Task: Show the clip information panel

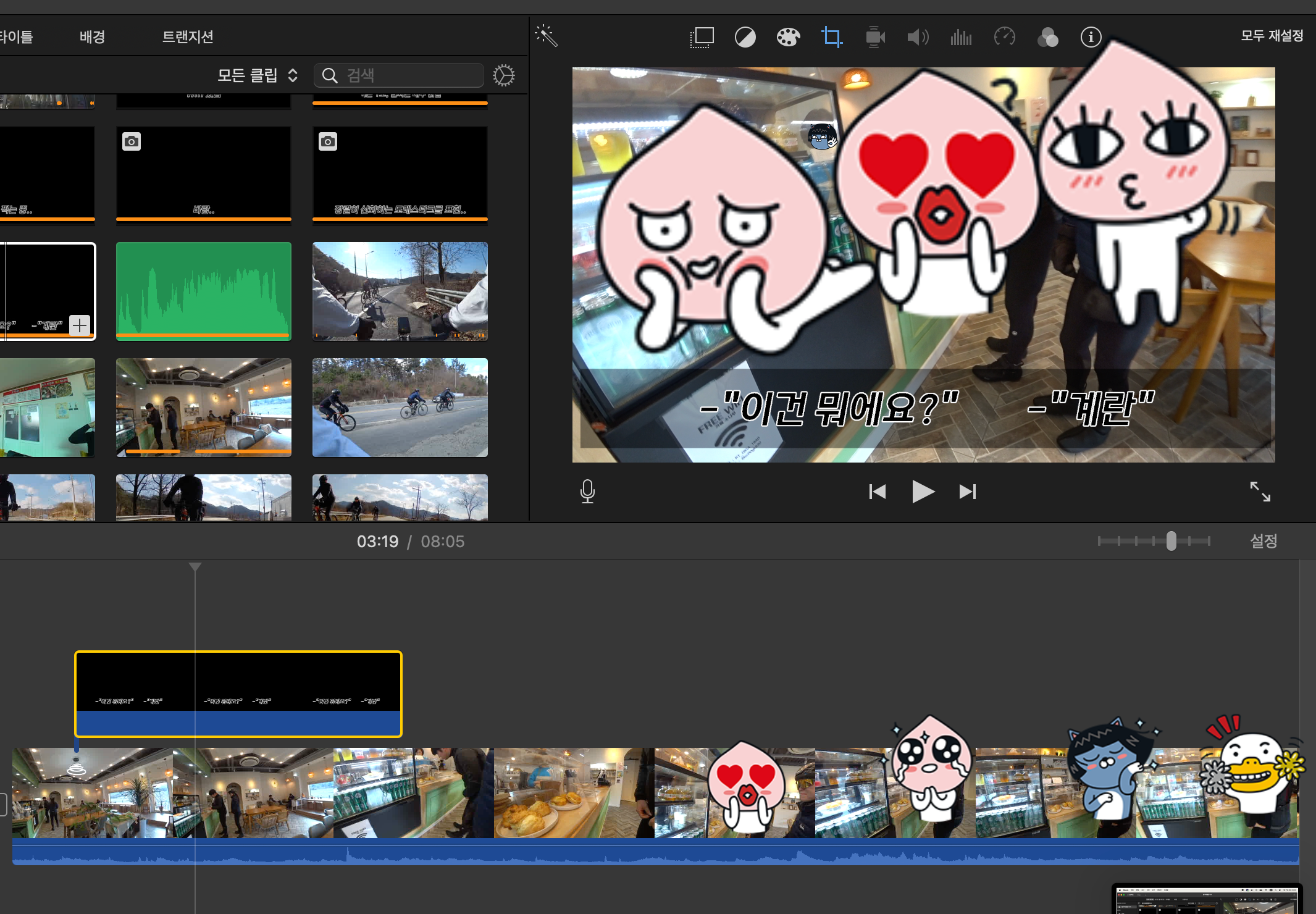Action: pyautogui.click(x=1091, y=37)
